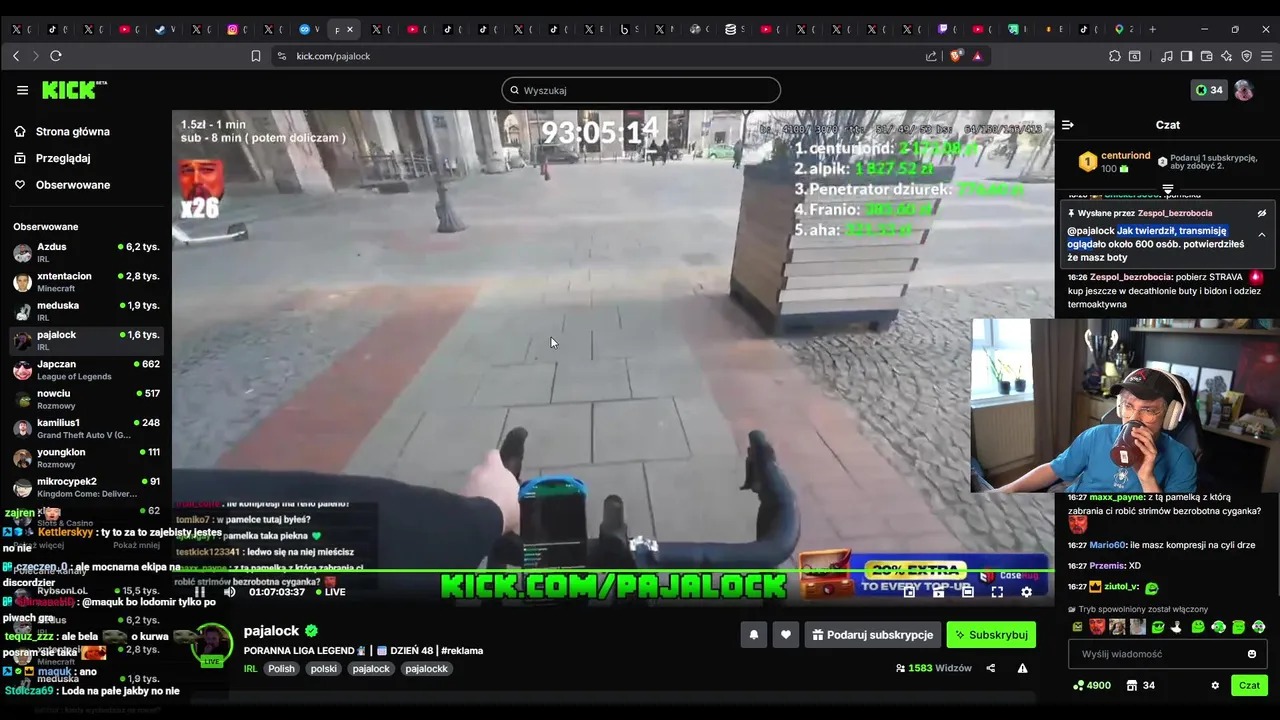
Task: Send message with Czat button
Action: (1249, 685)
